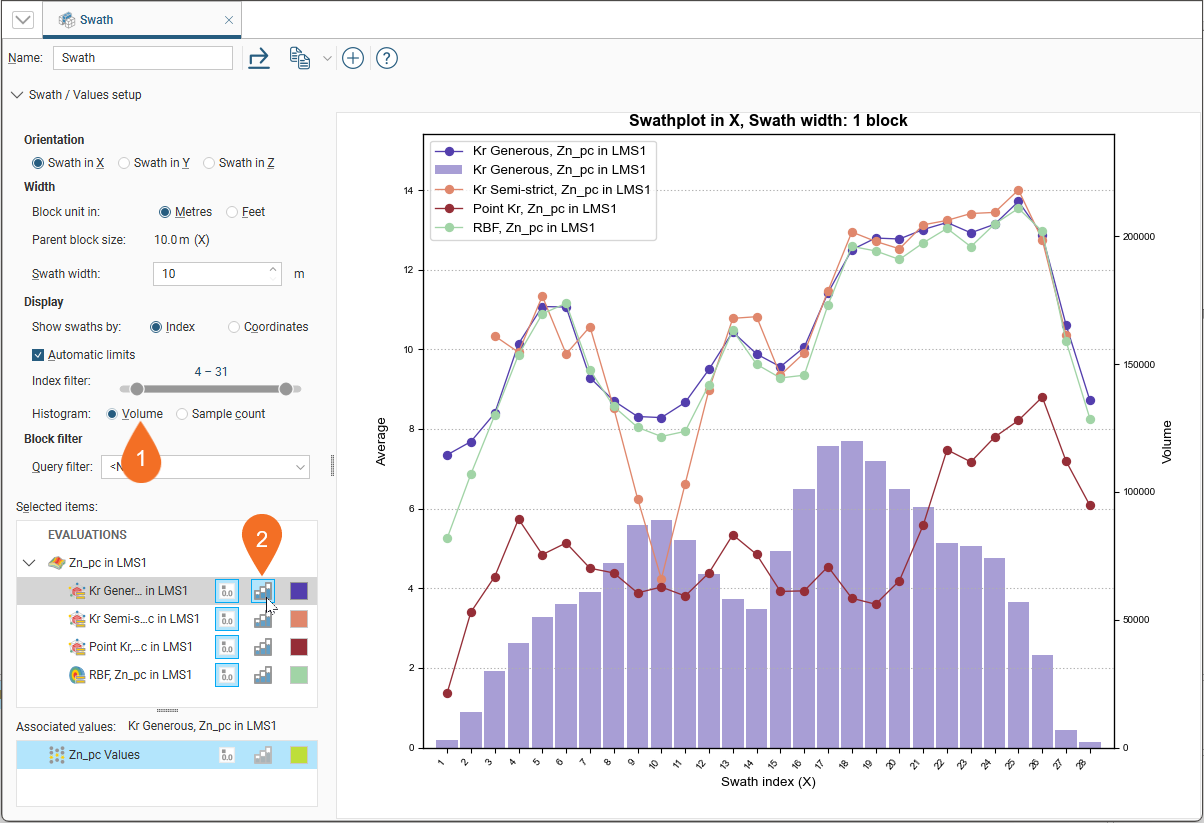Choose Sample count for histogram

(x=182, y=414)
